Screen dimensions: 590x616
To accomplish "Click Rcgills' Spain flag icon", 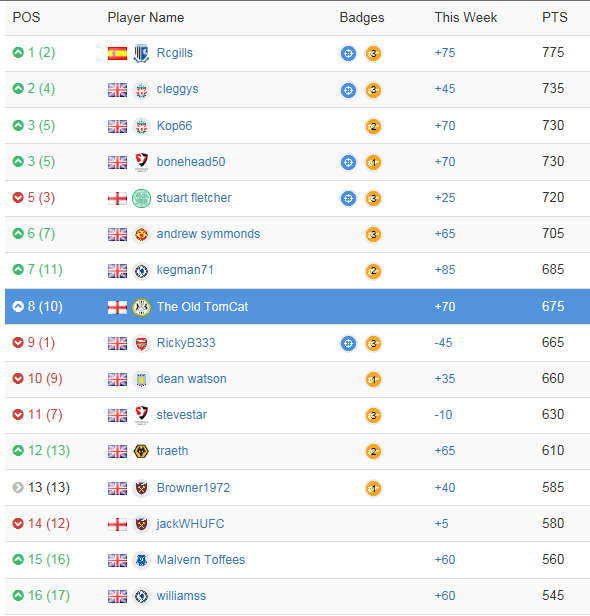I will (117, 53).
